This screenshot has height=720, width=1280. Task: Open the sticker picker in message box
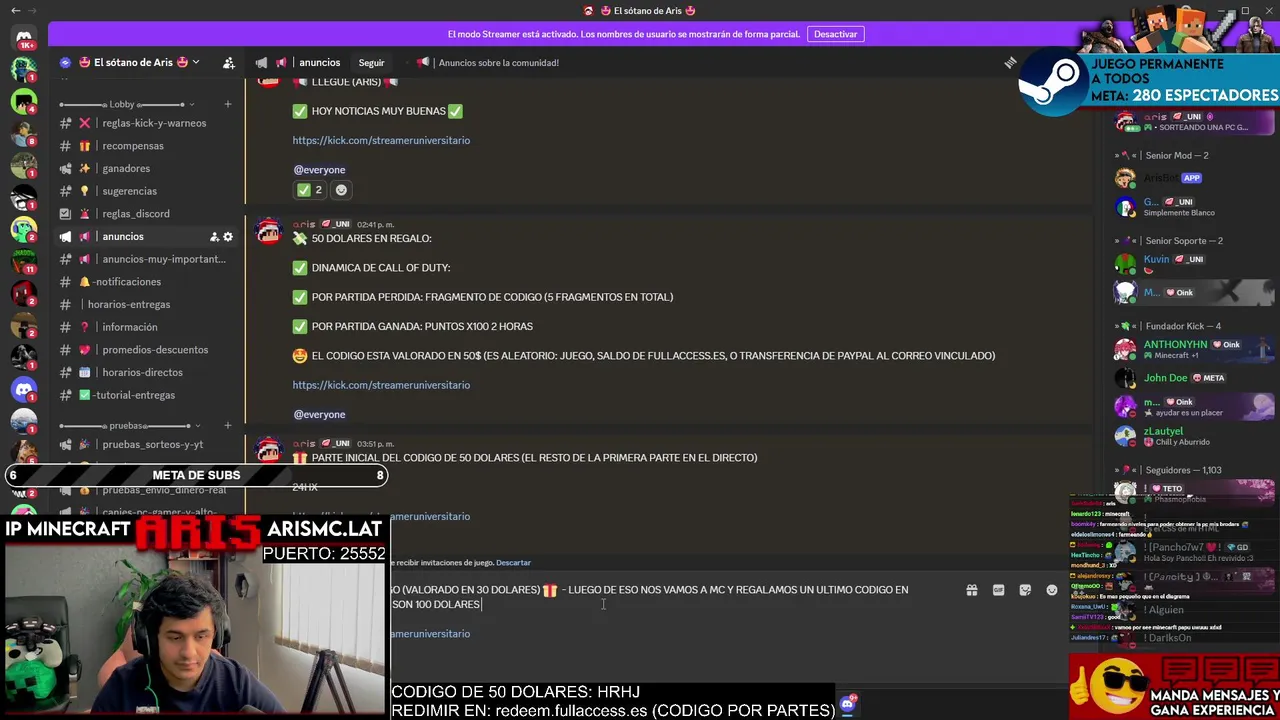pyautogui.click(x=1025, y=590)
